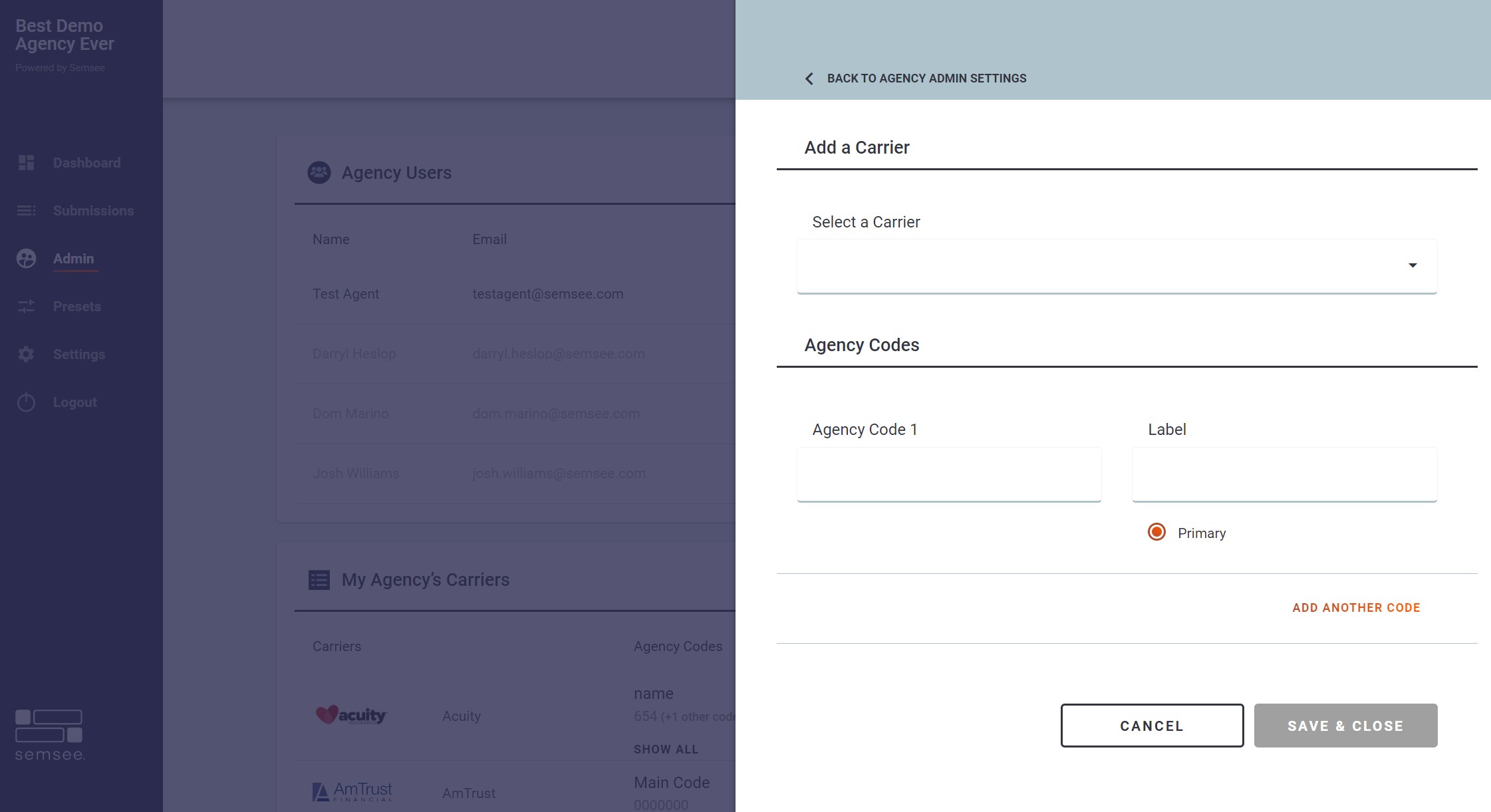Click the Submissions list icon in sidebar
Screen dimensions: 1491x812
point(26,211)
